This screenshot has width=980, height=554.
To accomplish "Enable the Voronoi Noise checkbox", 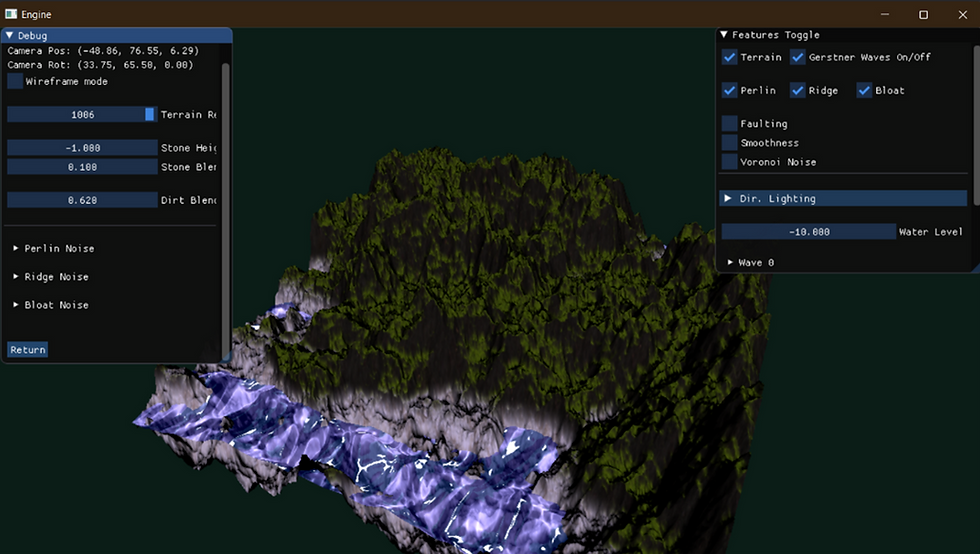I will (x=729, y=162).
